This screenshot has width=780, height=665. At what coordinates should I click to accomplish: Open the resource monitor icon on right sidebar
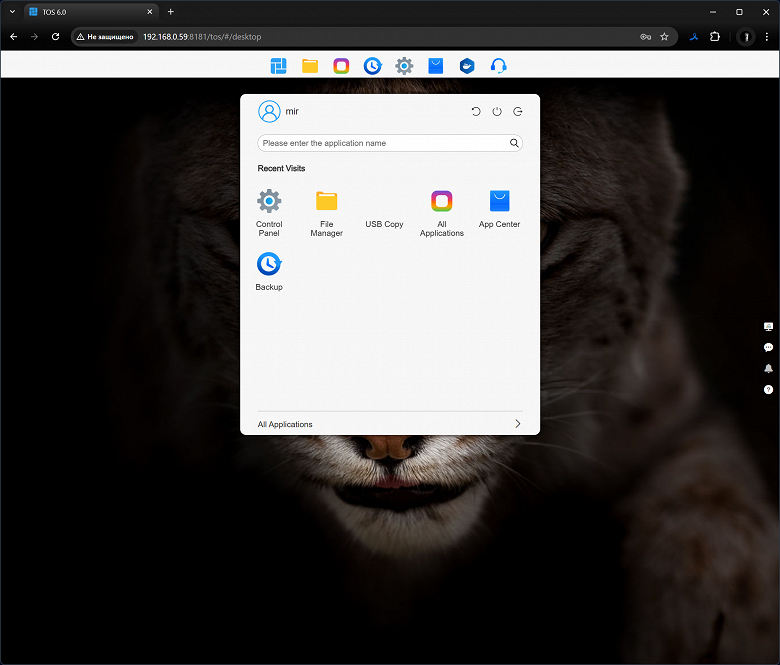coord(769,327)
